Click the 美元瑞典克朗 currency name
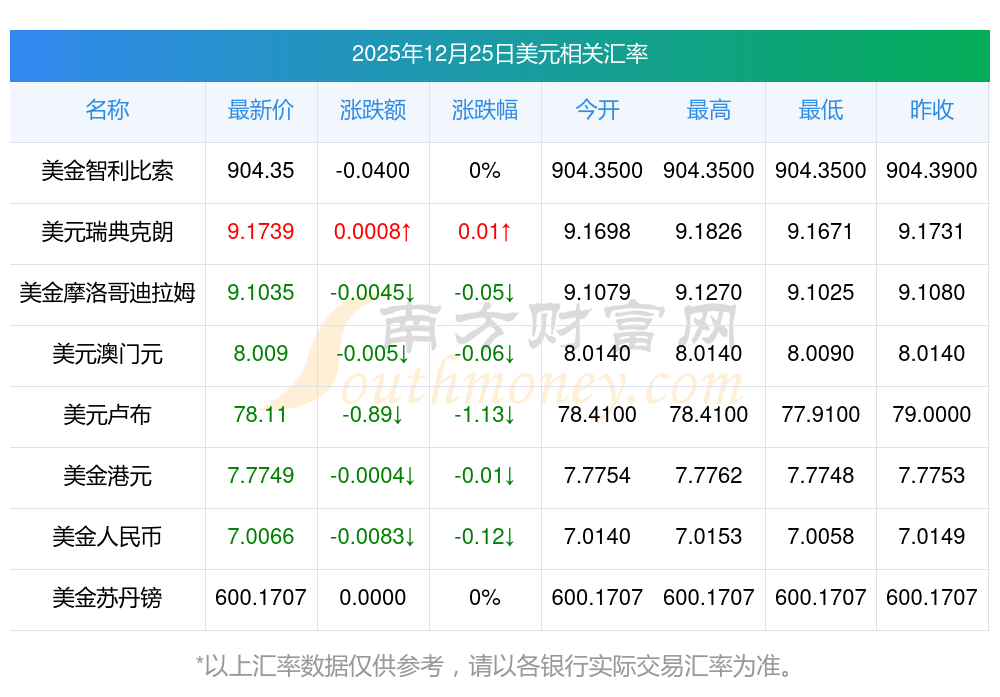 pos(107,232)
